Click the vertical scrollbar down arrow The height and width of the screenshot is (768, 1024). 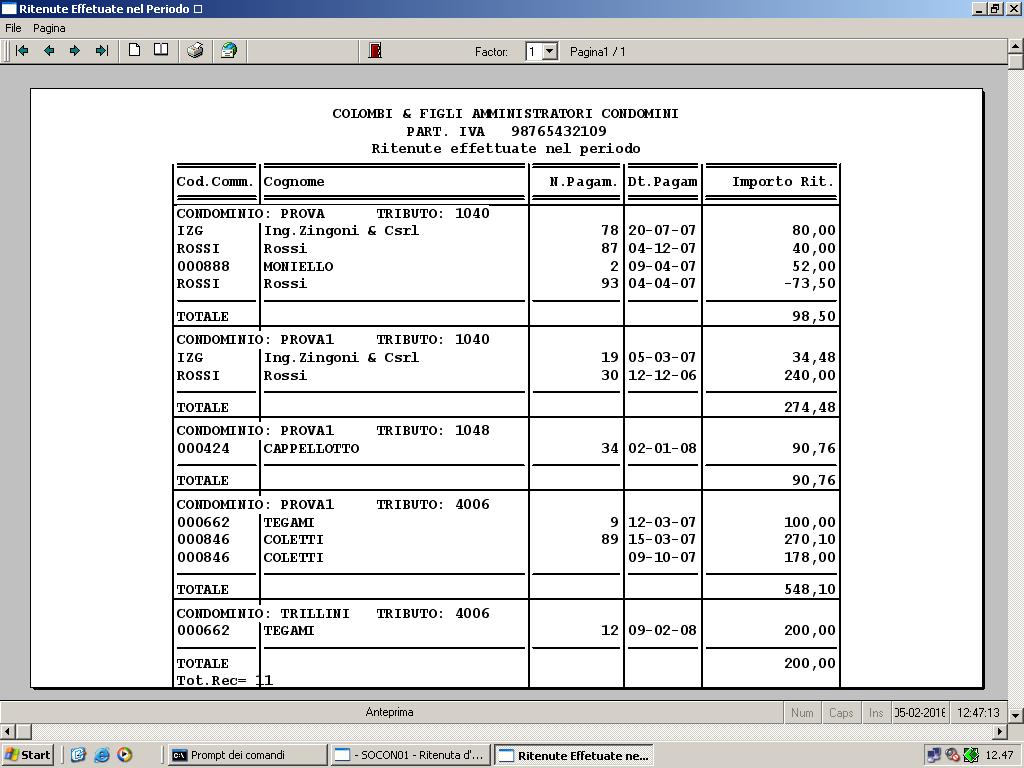1016,715
